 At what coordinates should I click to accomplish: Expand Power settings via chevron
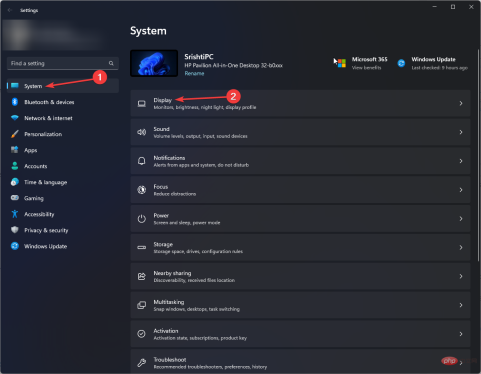(x=461, y=219)
